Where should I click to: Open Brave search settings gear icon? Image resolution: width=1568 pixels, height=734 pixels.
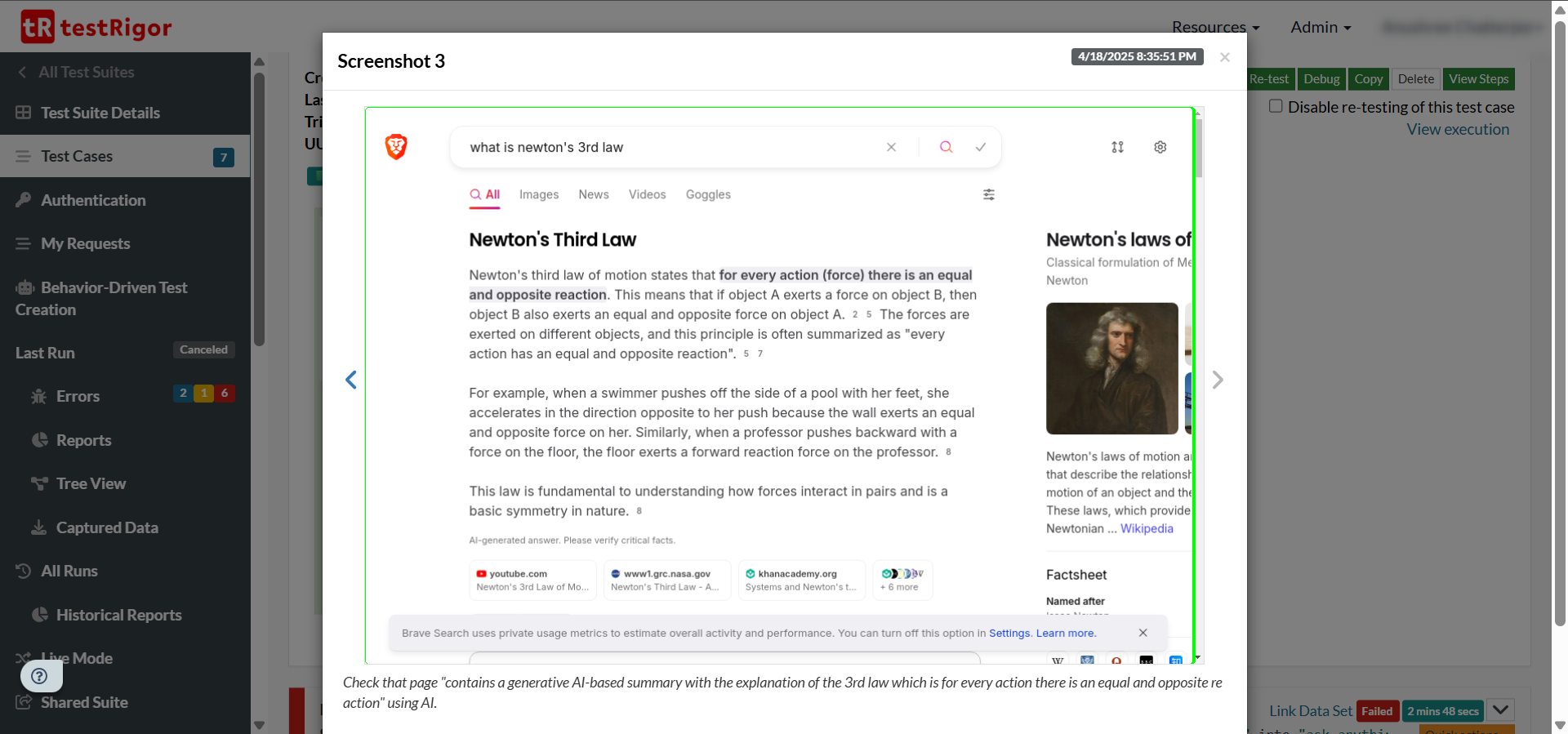click(x=1160, y=147)
